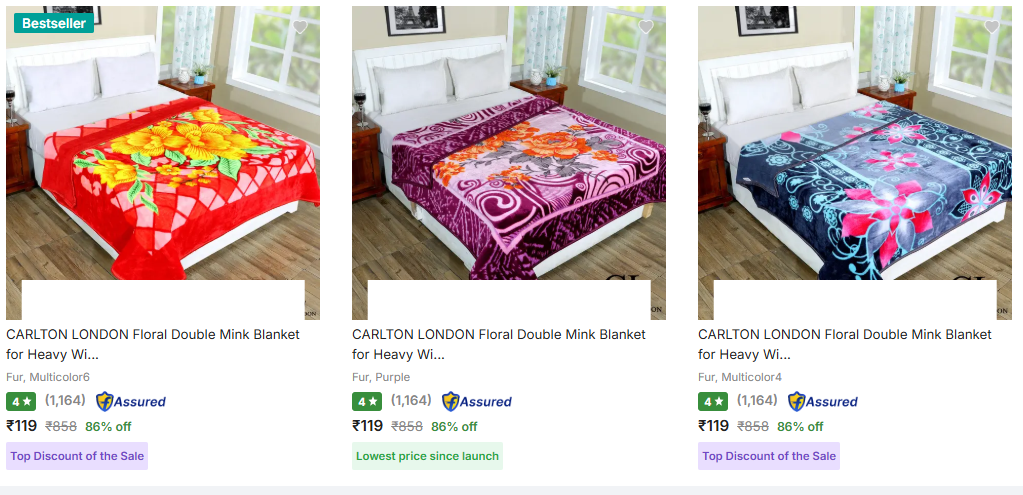Click 'Top Discount of the Sale' under Multicolor4
Viewport: 1023px width, 495px height.
(769, 456)
